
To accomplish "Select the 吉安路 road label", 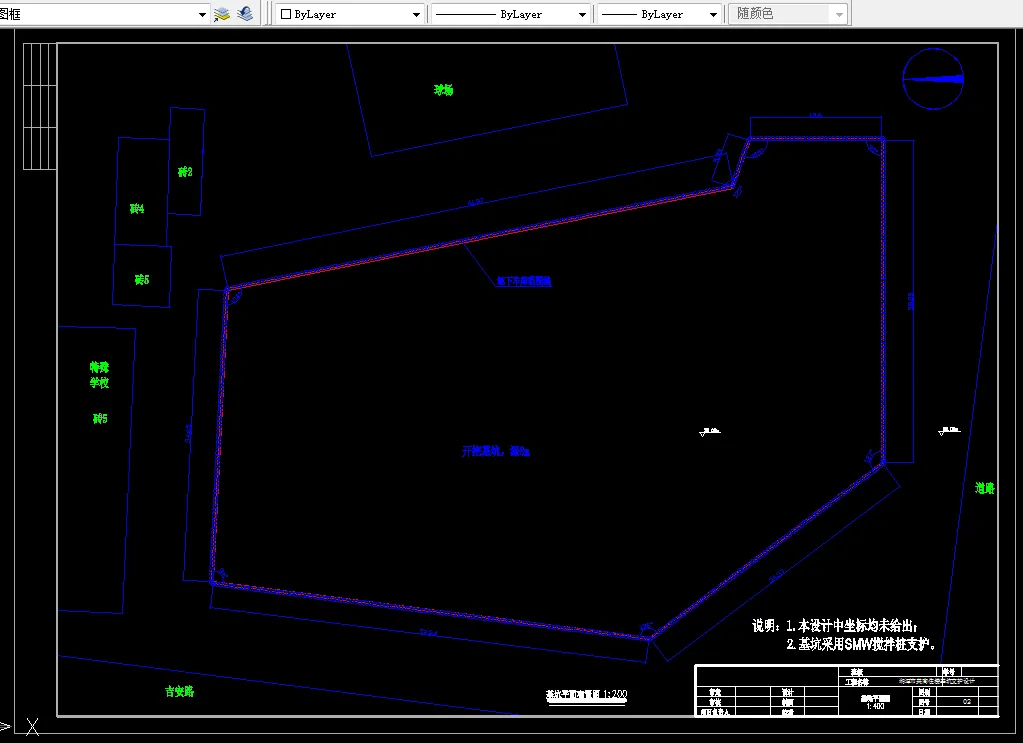I will click(179, 691).
